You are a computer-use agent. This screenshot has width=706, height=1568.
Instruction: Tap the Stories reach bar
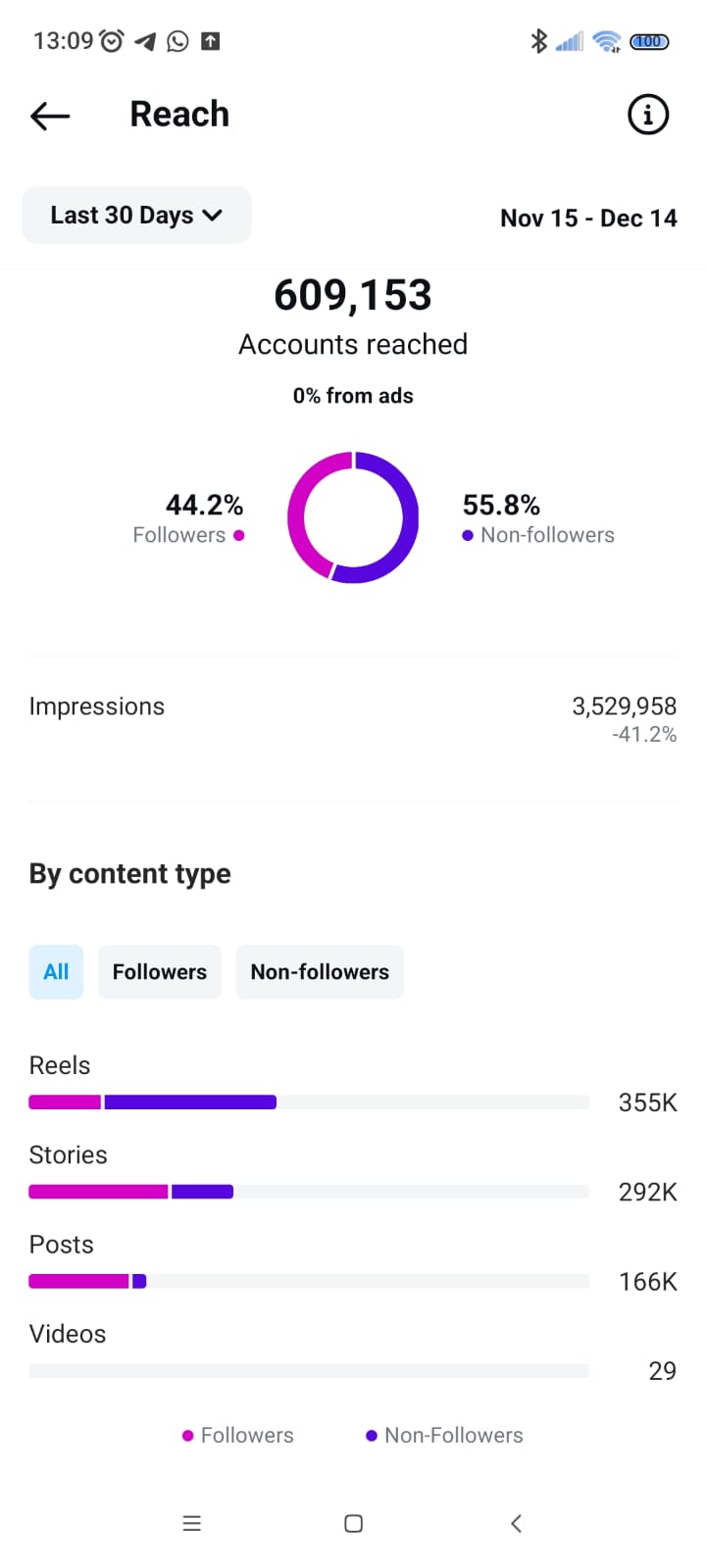[131, 1192]
